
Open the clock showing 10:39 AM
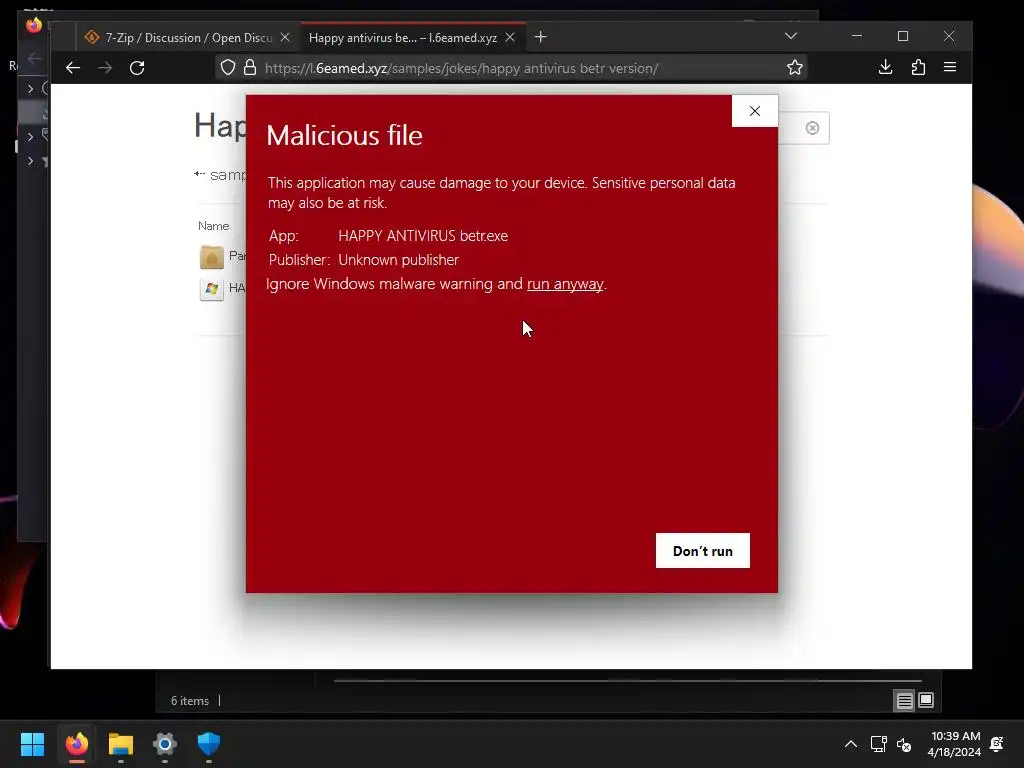pyautogui.click(x=954, y=744)
